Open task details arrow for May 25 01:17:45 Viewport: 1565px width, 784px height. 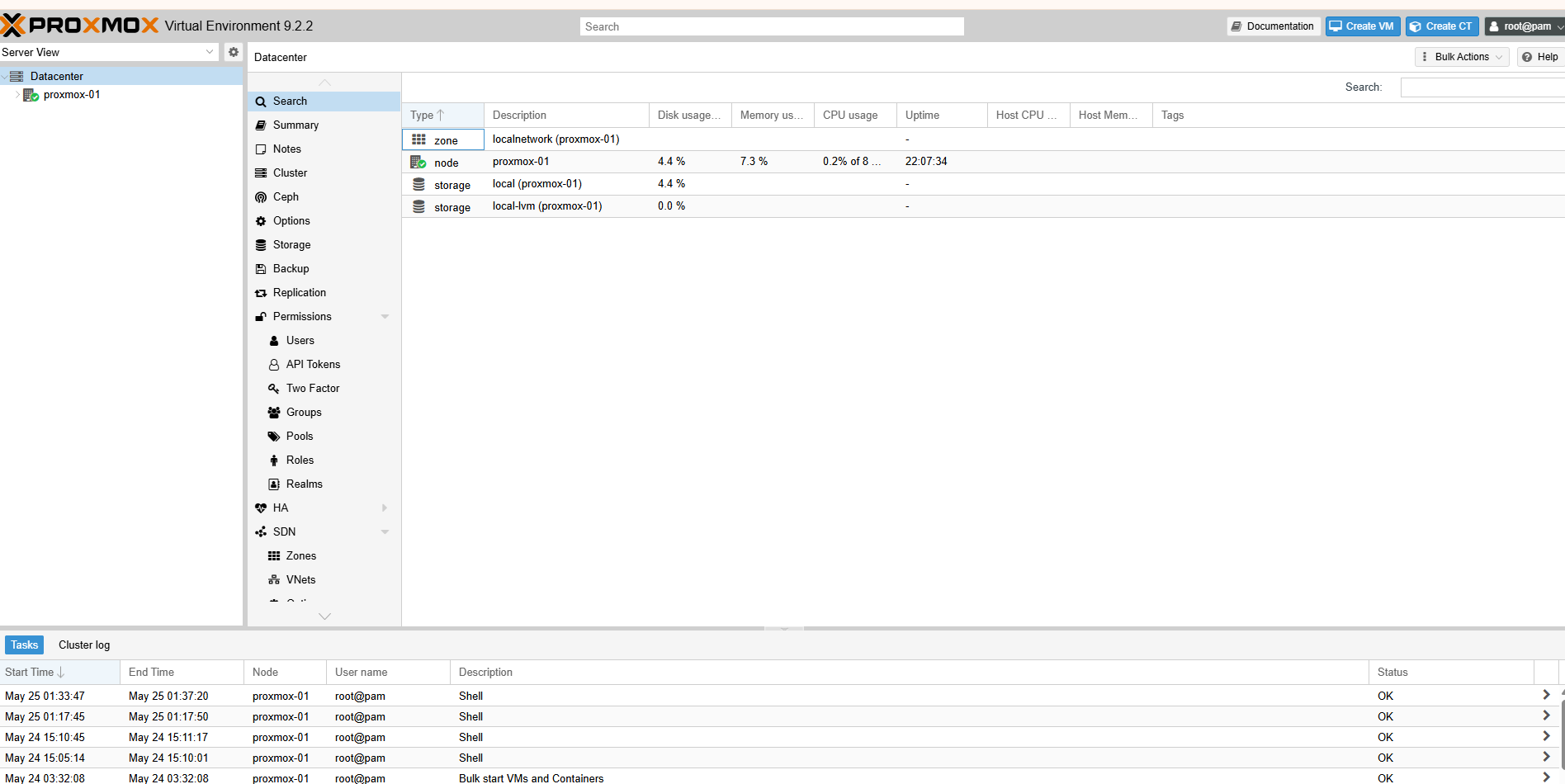click(1546, 716)
